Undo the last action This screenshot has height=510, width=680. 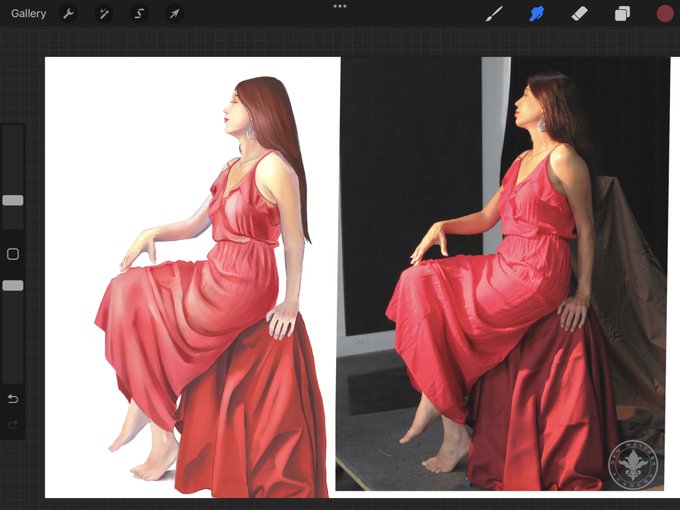[x=13, y=399]
